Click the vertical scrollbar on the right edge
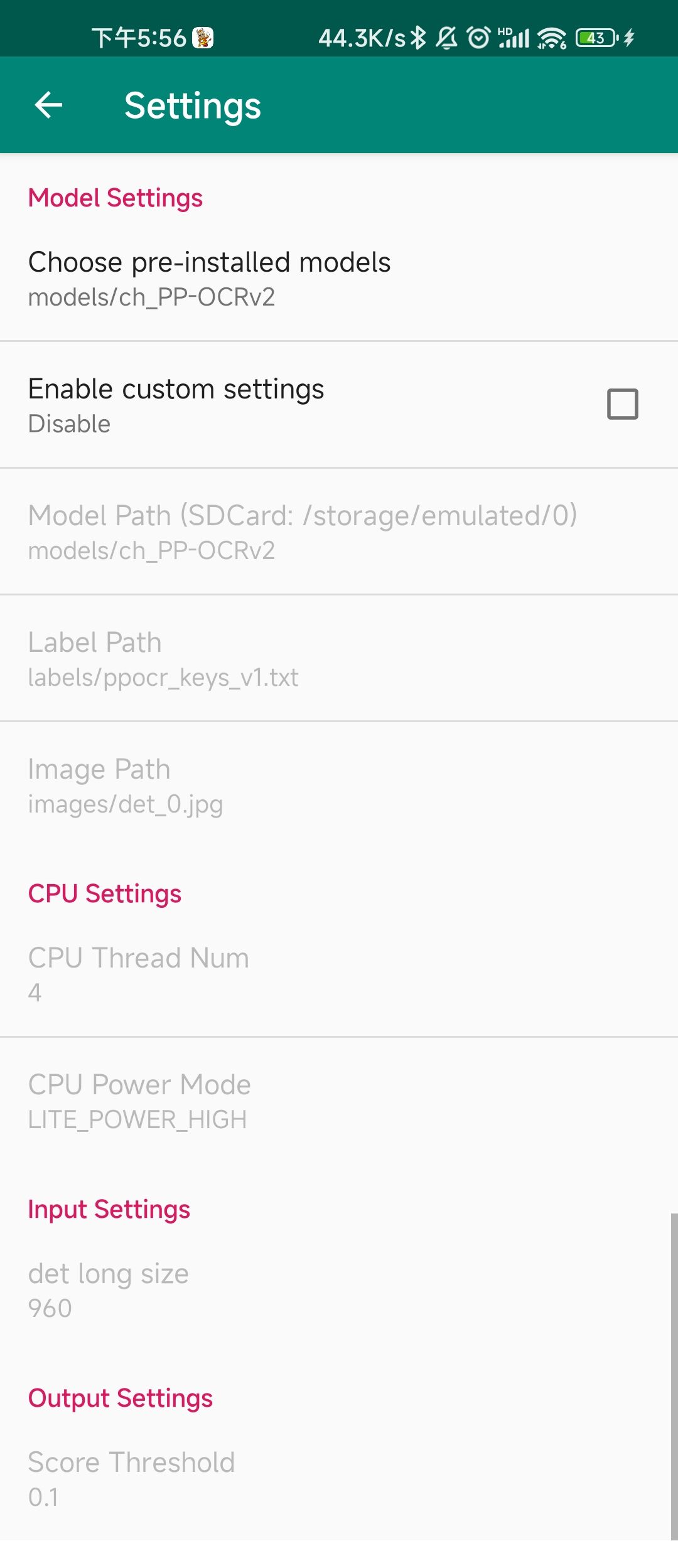 [x=674, y=1375]
